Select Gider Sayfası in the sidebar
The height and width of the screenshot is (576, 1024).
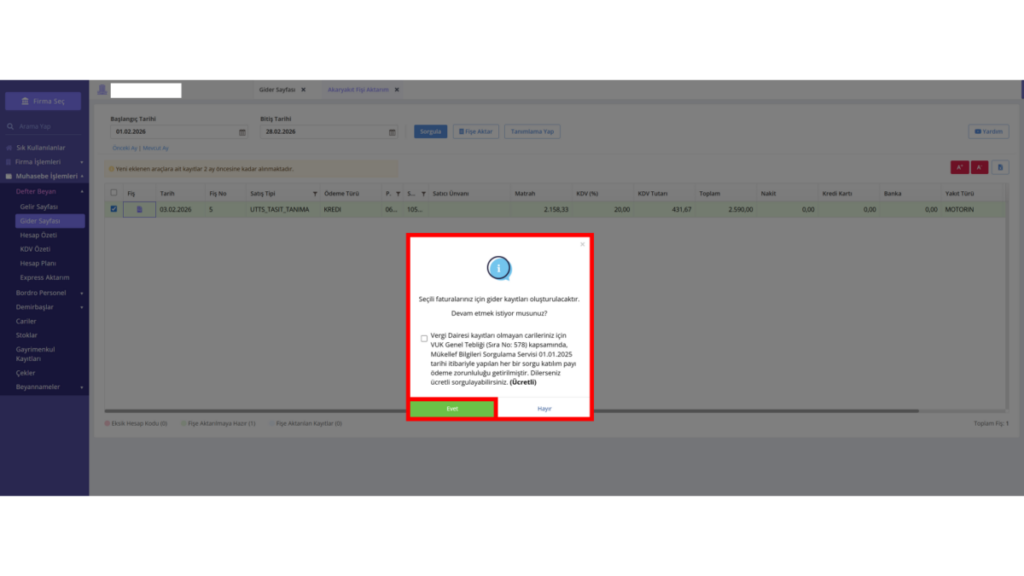50,221
